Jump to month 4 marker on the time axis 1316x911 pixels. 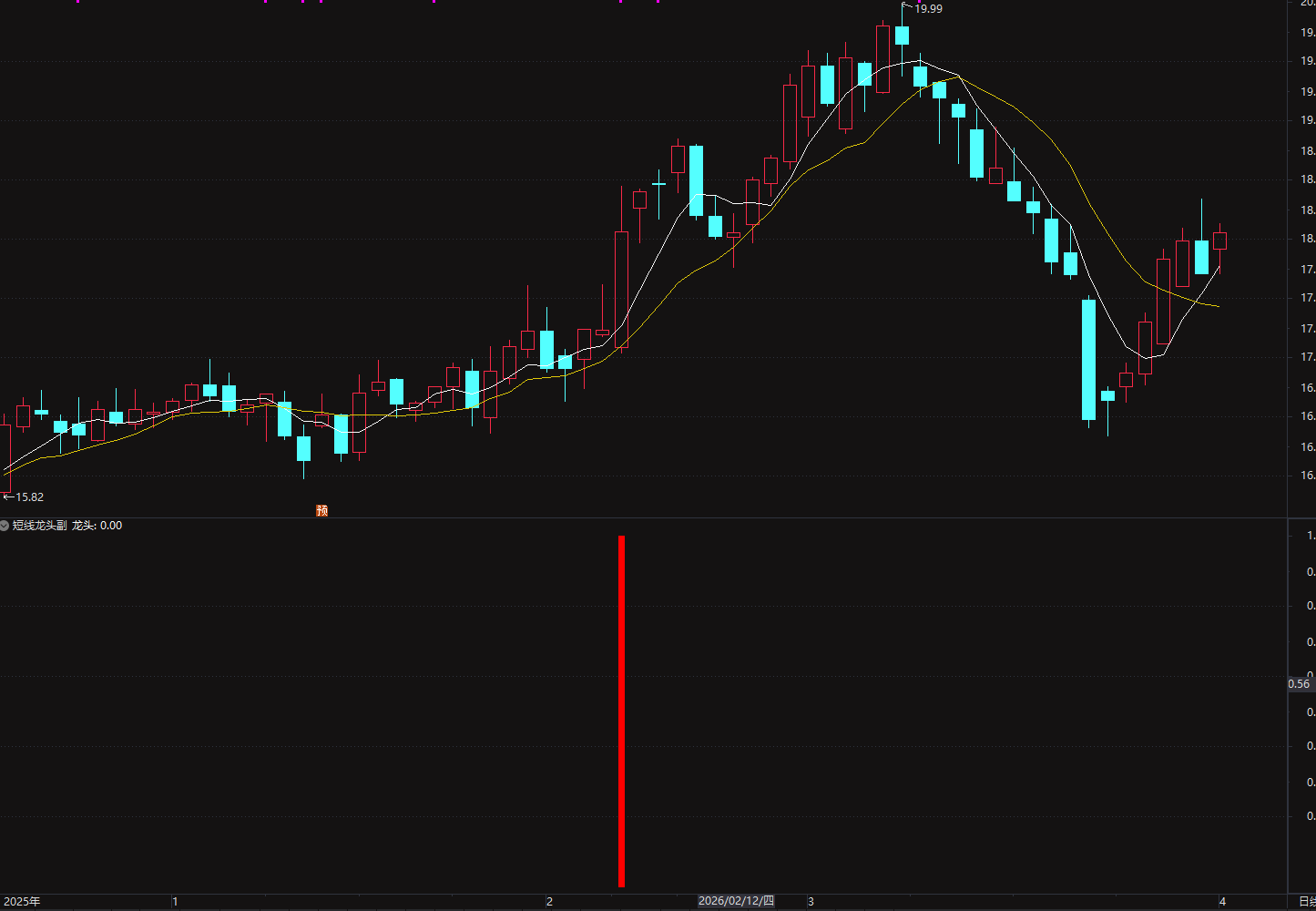pyautogui.click(x=1222, y=902)
